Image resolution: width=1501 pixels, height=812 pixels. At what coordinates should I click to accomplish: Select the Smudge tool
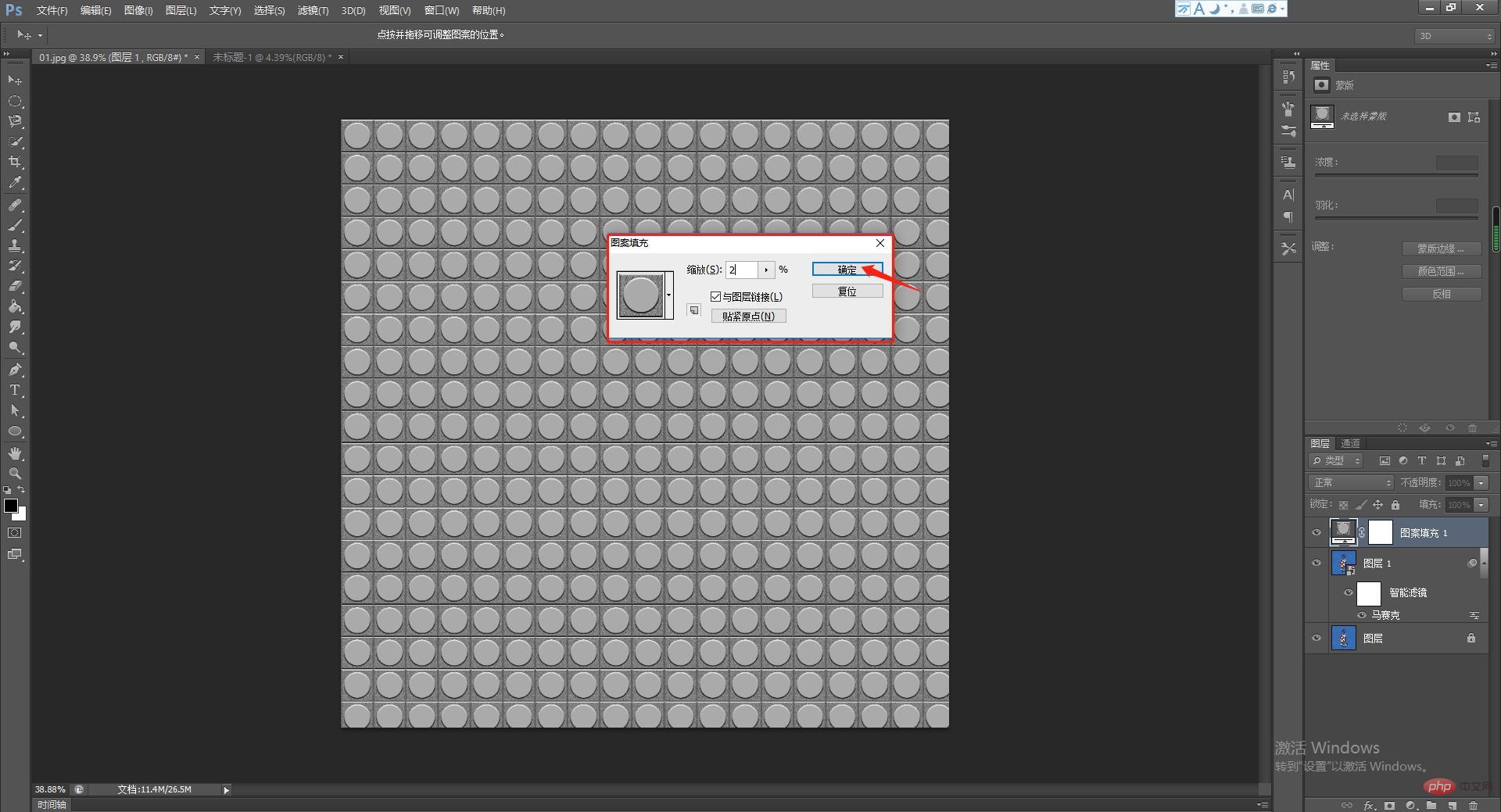[x=15, y=327]
